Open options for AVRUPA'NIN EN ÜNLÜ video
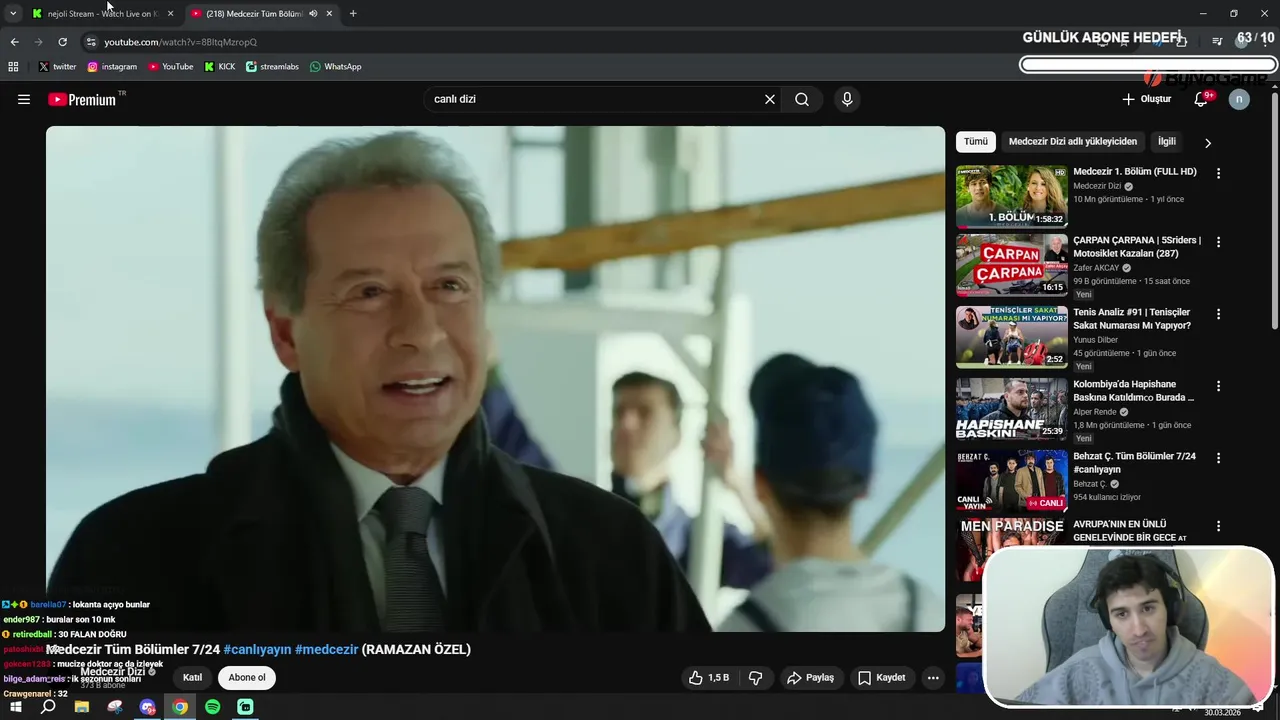 pos(1218,526)
